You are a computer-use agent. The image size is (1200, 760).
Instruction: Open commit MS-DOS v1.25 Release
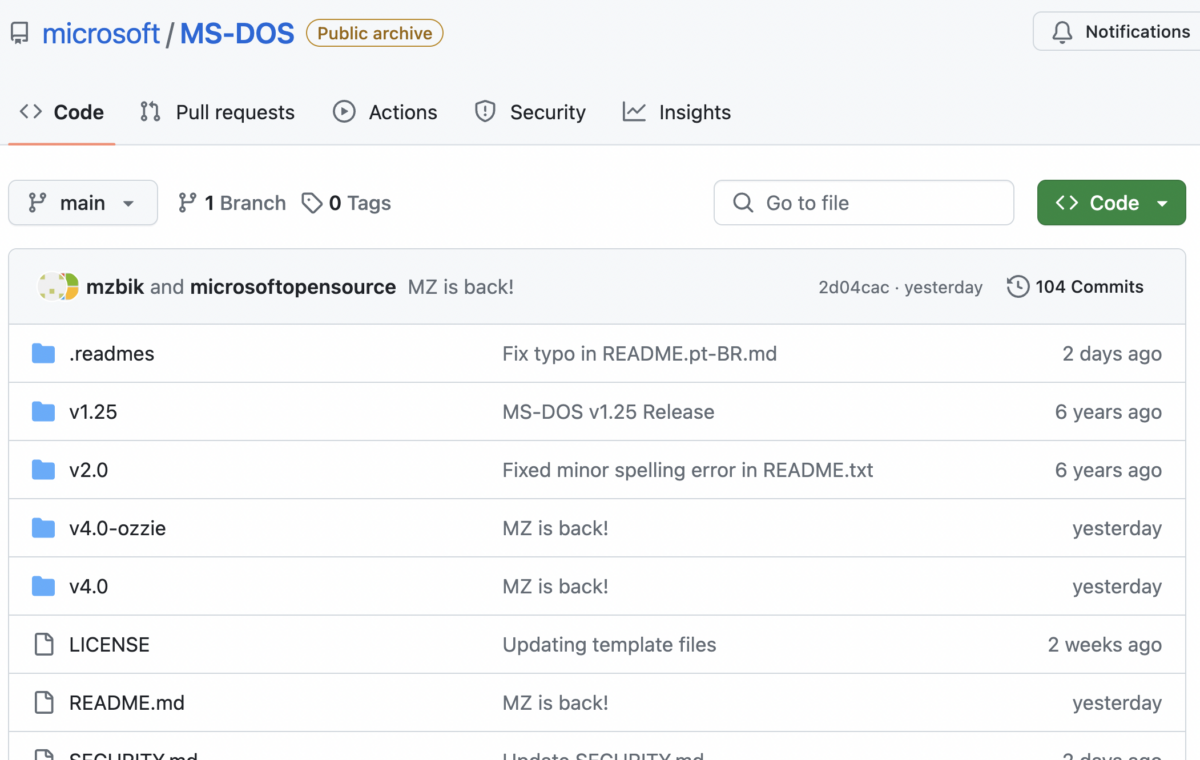[608, 412]
